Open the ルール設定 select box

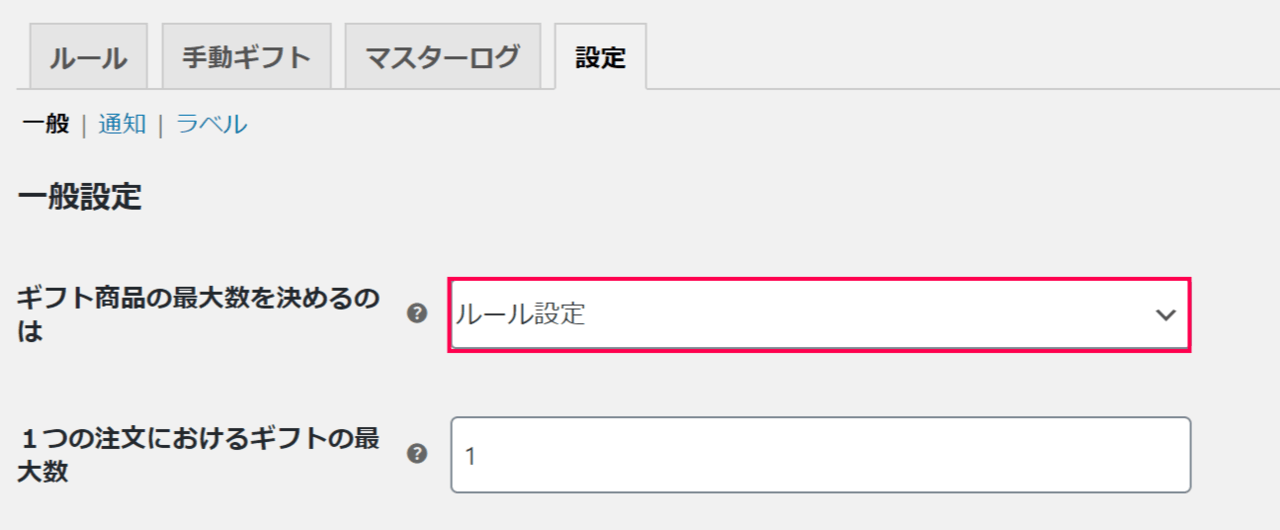820,315
